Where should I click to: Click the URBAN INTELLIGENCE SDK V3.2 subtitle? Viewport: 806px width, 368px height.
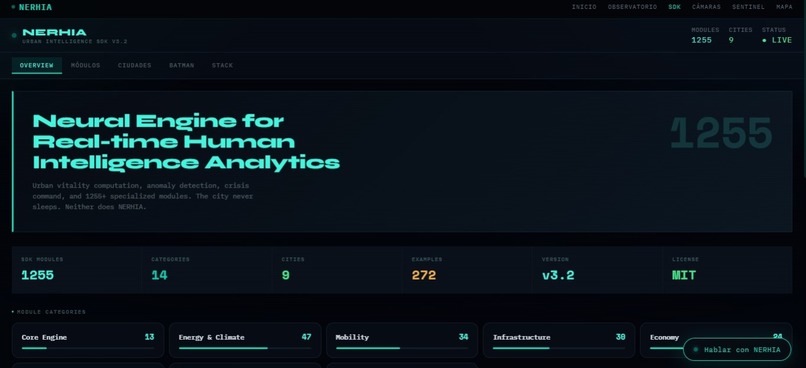point(75,42)
